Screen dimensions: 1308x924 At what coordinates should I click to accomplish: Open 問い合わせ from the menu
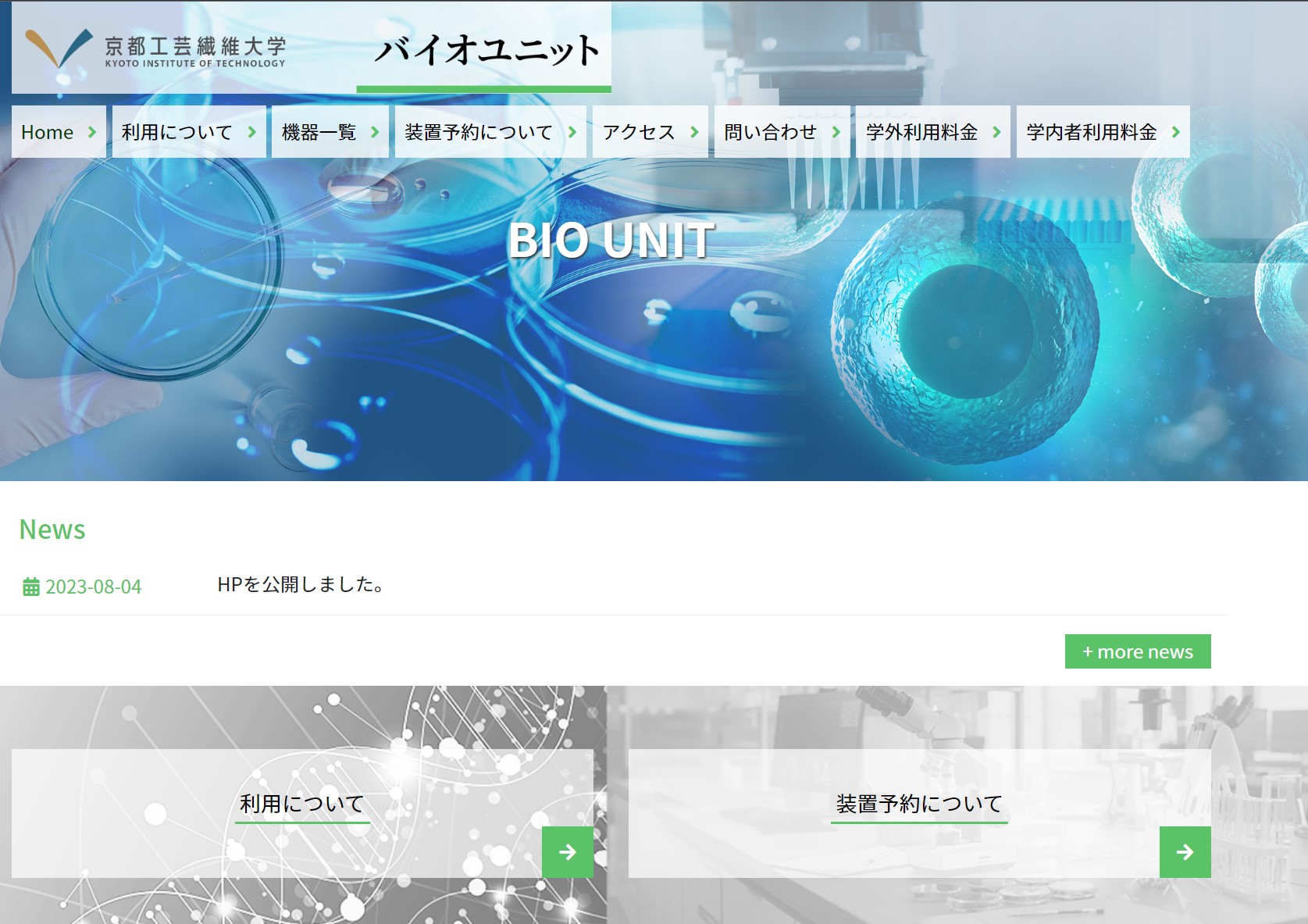(782, 131)
